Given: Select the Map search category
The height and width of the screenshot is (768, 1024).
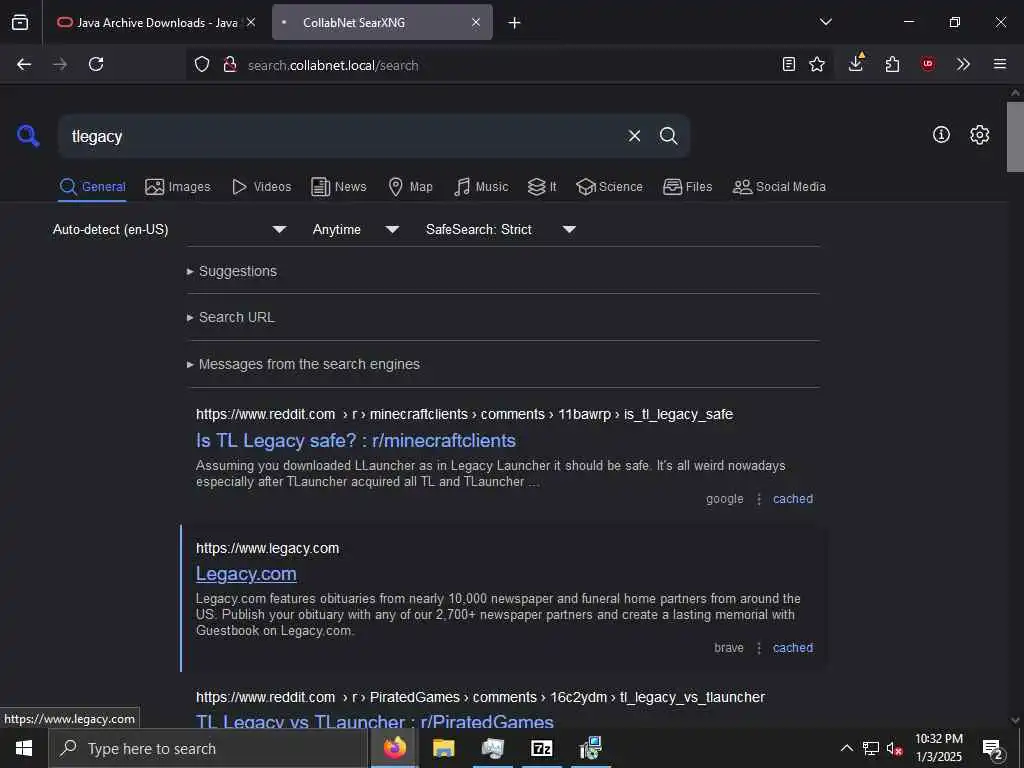Looking at the screenshot, I should [410, 187].
